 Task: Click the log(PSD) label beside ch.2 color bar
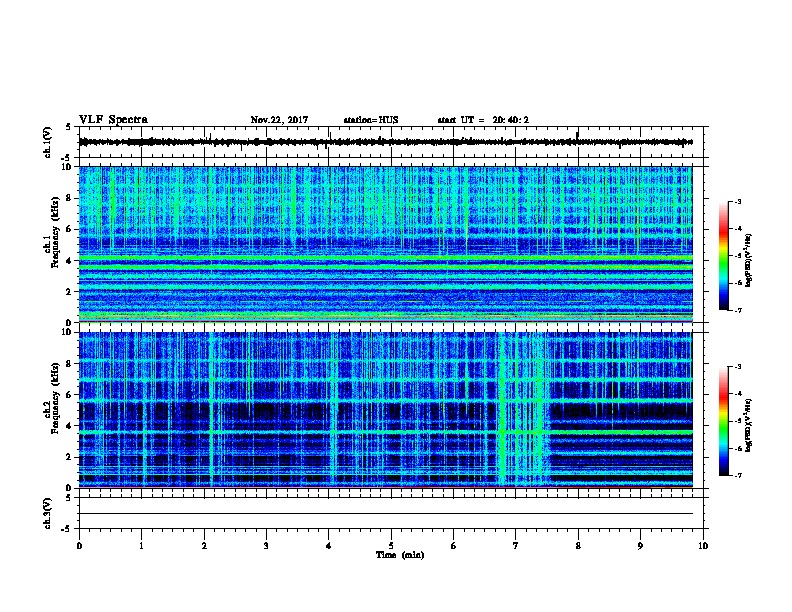click(x=749, y=425)
